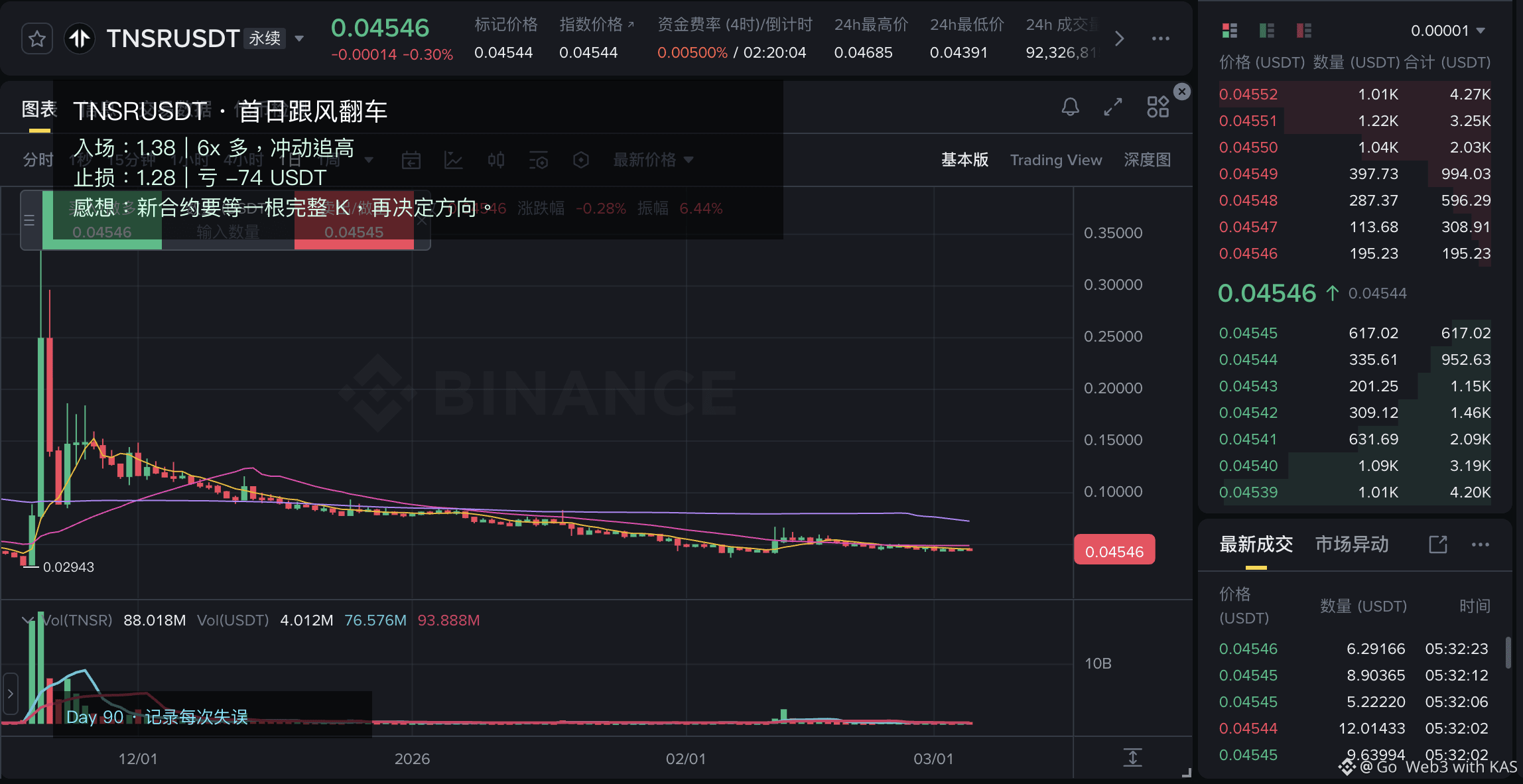Select ask price 0.04551 in order book
The image size is (1523, 784).
tap(1248, 121)
